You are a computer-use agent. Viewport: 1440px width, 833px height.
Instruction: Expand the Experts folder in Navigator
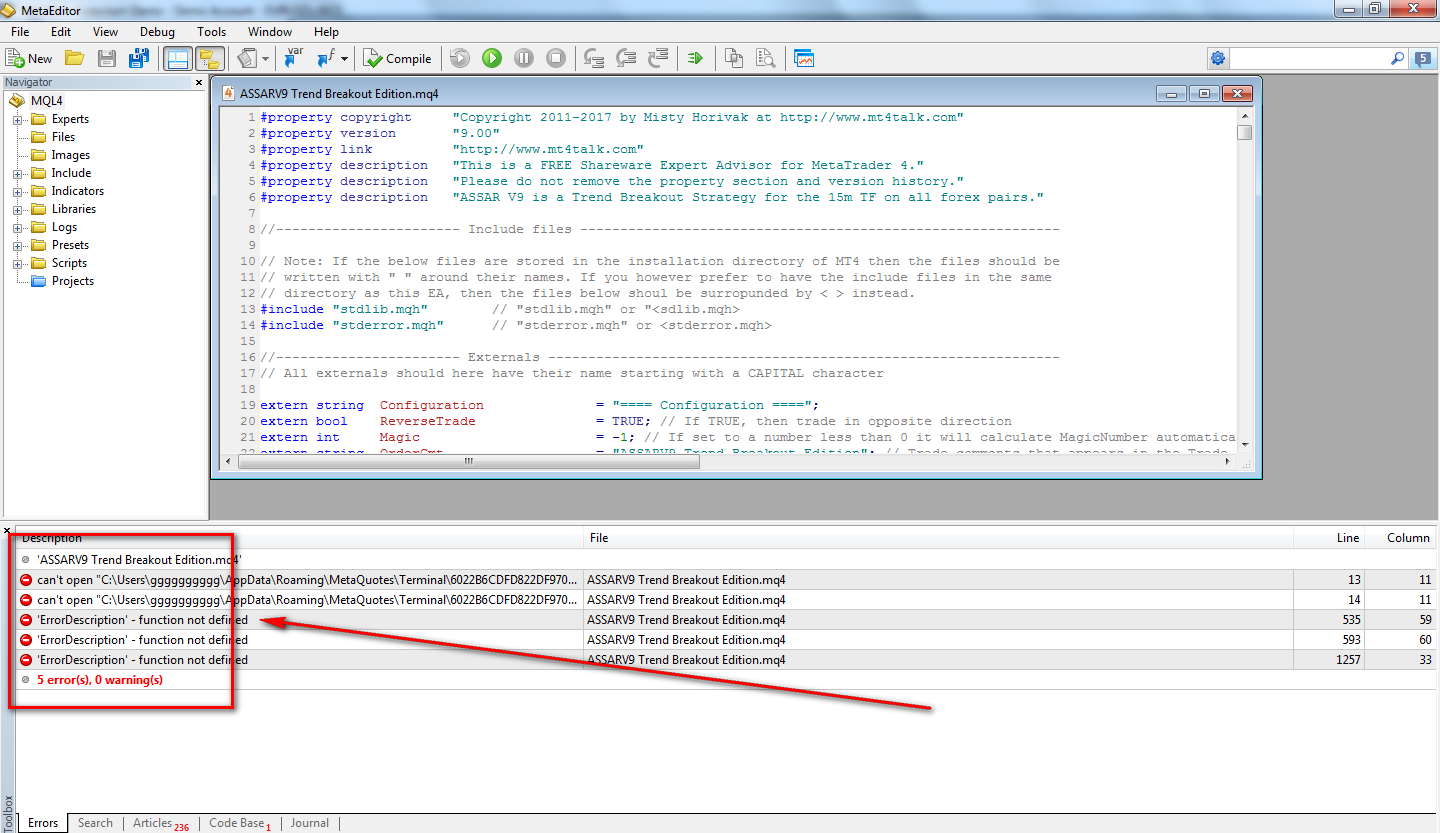[x=17, y=120]
